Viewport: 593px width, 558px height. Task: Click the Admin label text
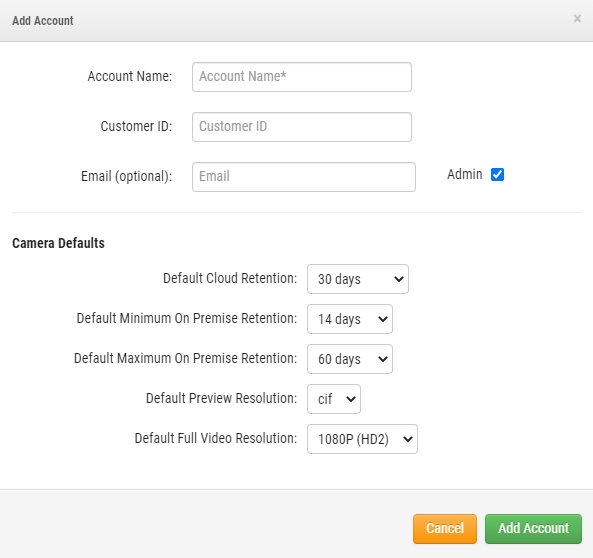point(464,174)
